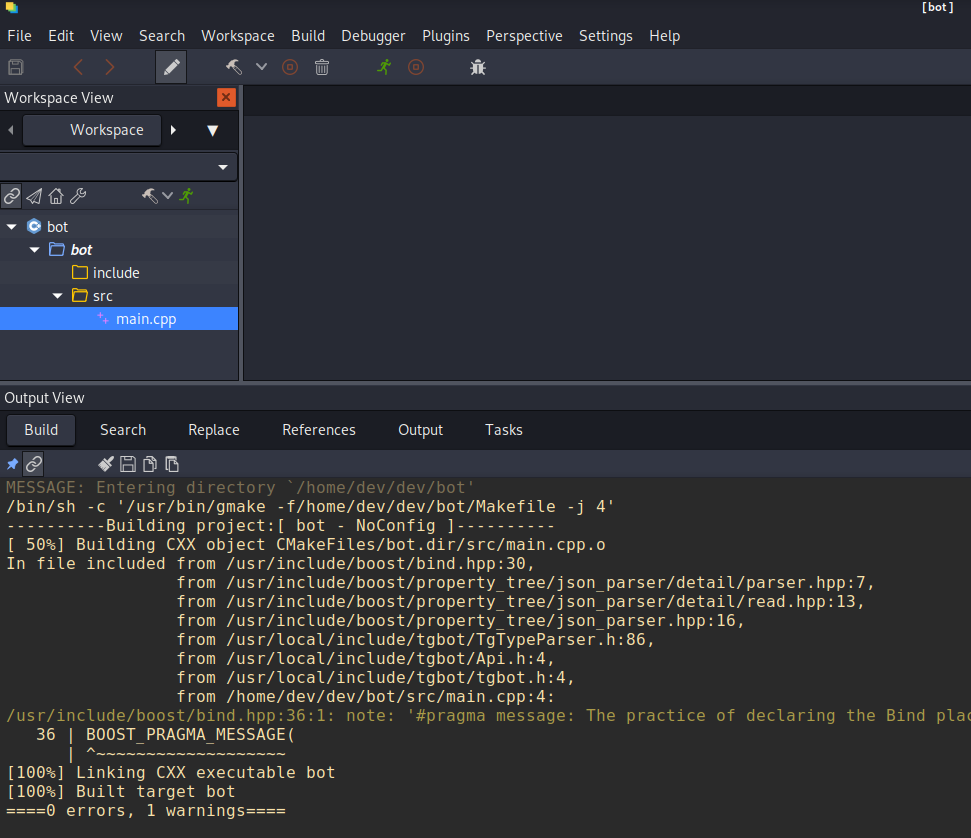
Task: Open the Plugins menu
Action: (x=446, y=36)
